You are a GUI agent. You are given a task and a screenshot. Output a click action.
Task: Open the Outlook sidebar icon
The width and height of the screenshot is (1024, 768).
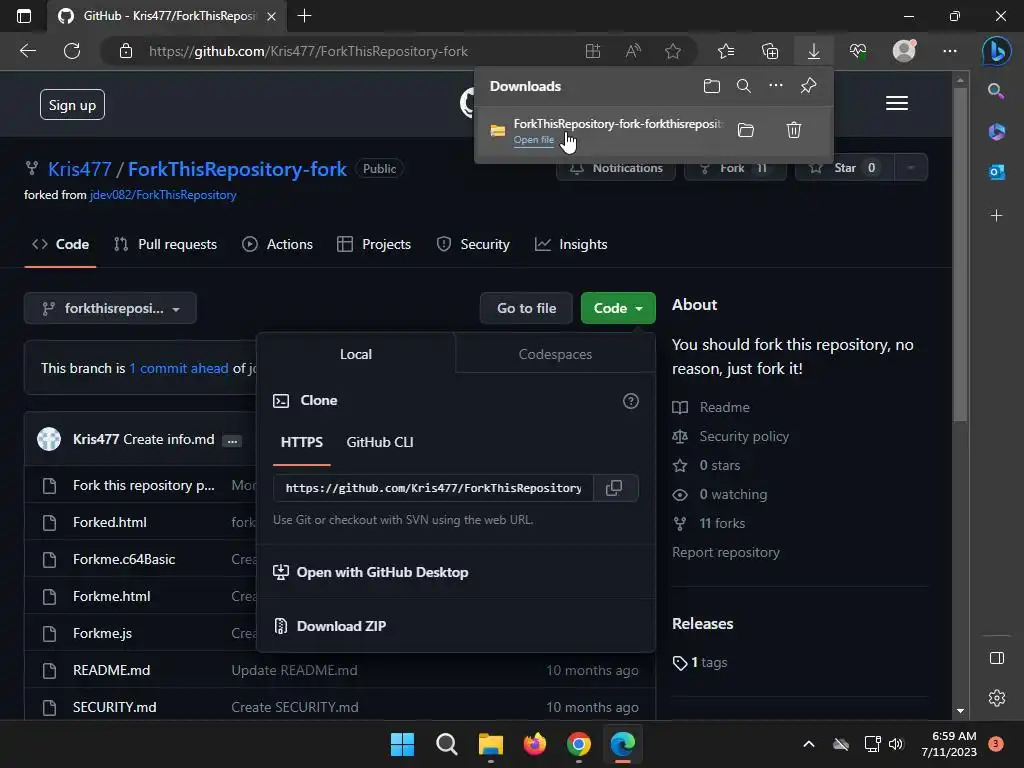996,172
